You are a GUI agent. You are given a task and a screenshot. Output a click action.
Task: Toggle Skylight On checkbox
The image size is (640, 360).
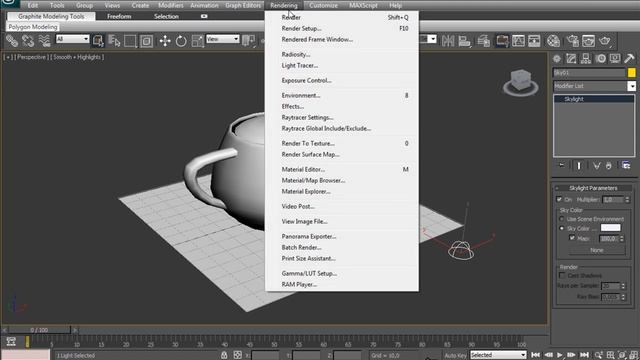coord(559,200)
